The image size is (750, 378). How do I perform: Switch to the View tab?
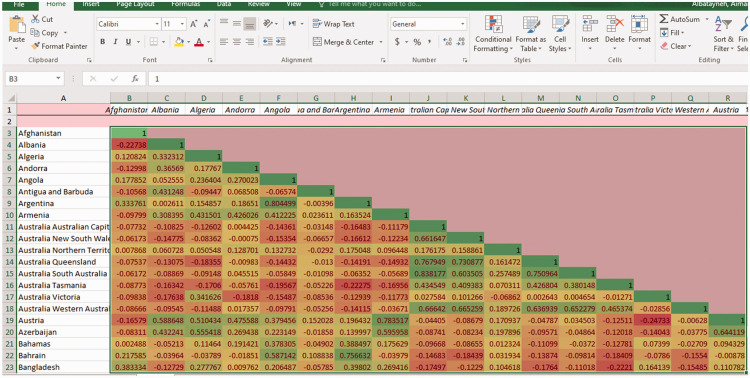(x=294, y=4)
